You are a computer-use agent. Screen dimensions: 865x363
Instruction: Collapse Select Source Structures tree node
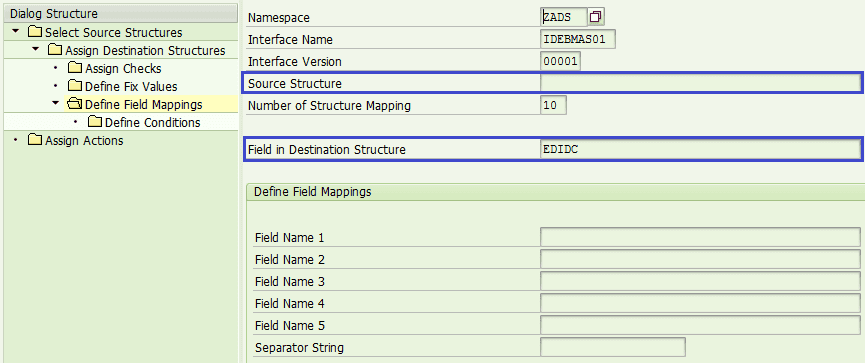pyautogui.click(x=15, y=32)
